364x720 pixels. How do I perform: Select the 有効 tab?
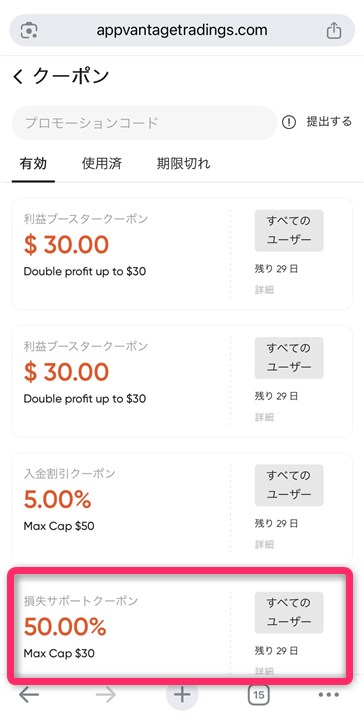click(x=33, y=163)
